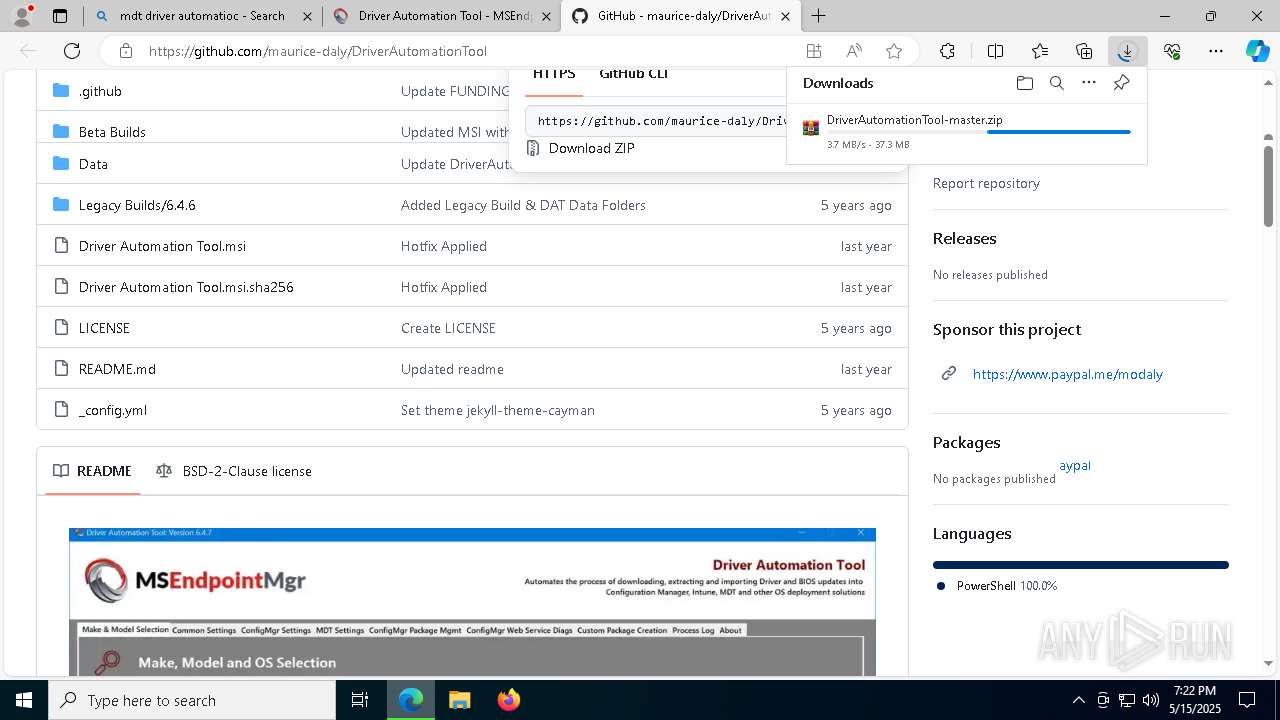The width and height of the screenshot is (1280, 720).
Task: Click the Download ZIP option
Action: pos(591,148)
